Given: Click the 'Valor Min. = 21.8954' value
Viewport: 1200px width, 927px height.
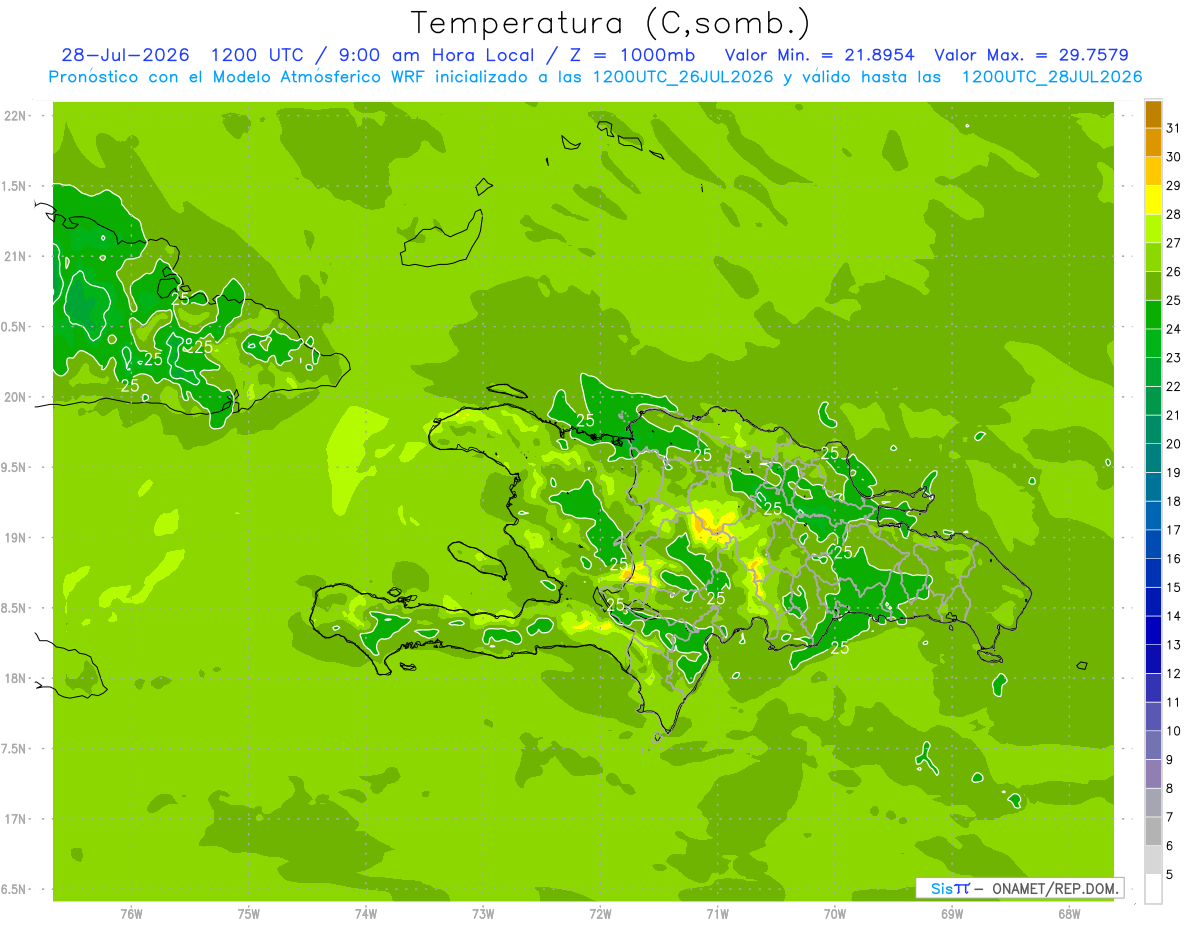Looking at the screenshot, I should pyautogui.click(x=819, y=55).
